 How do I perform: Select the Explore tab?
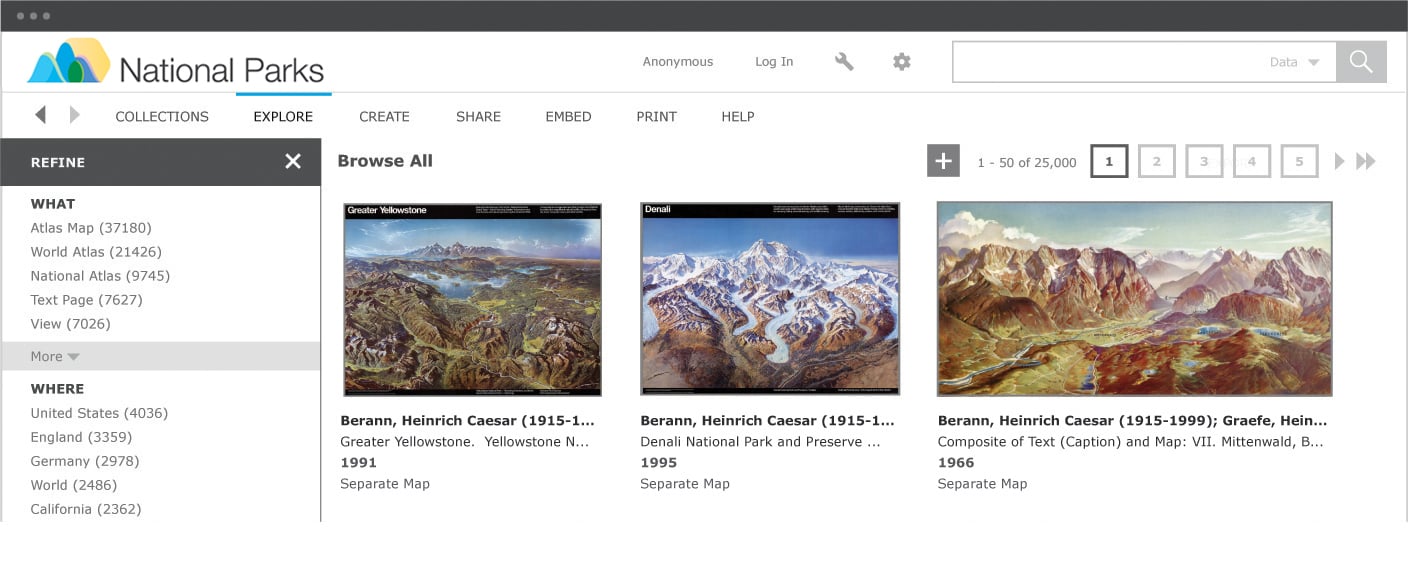(283, 116)
